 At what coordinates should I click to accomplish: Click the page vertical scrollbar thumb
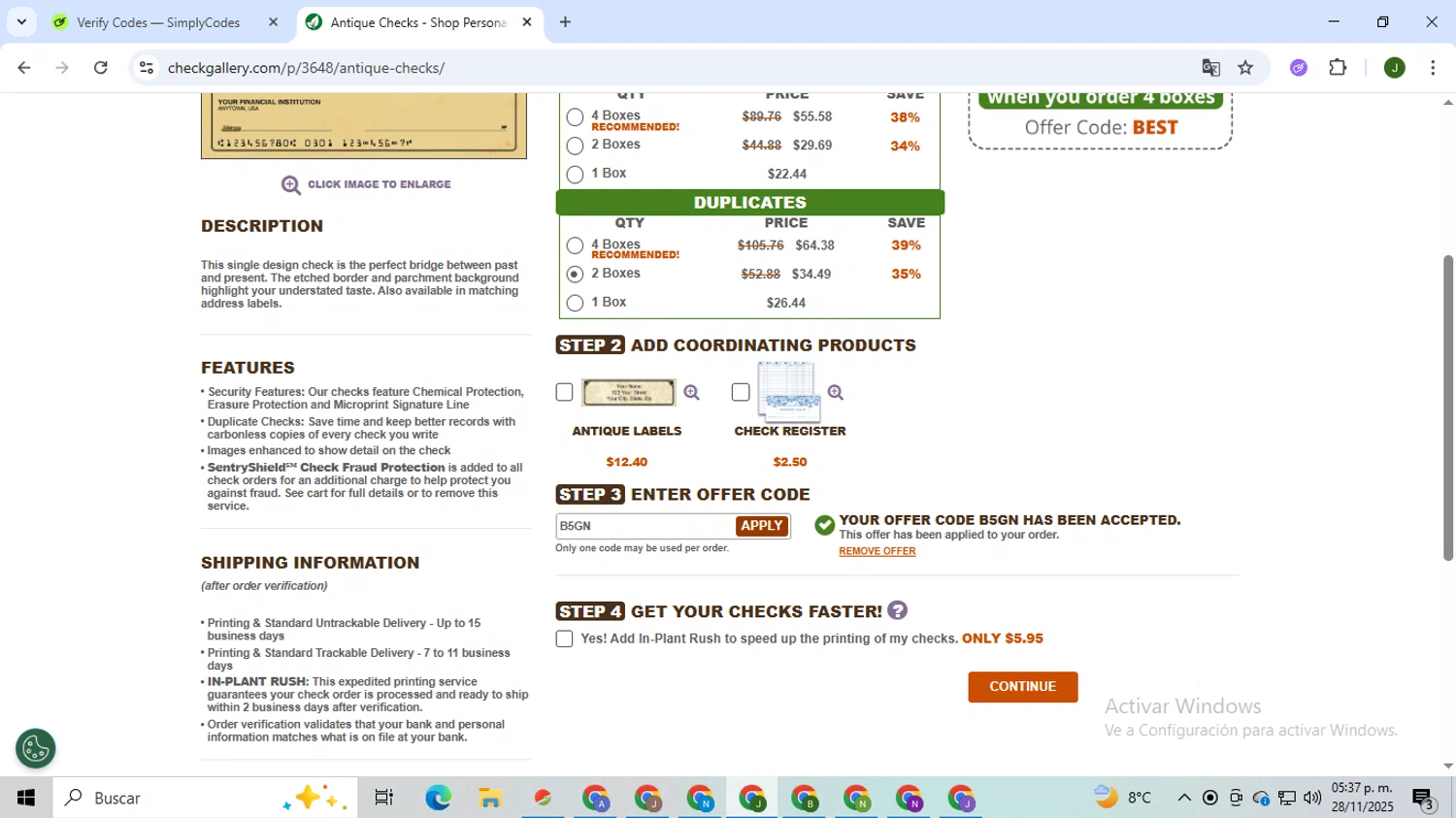1448,408
